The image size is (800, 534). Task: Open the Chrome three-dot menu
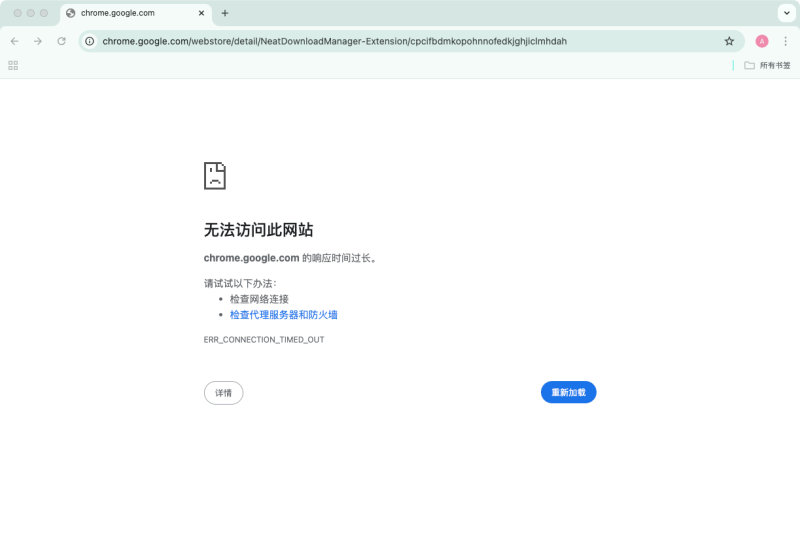(785, 41)
